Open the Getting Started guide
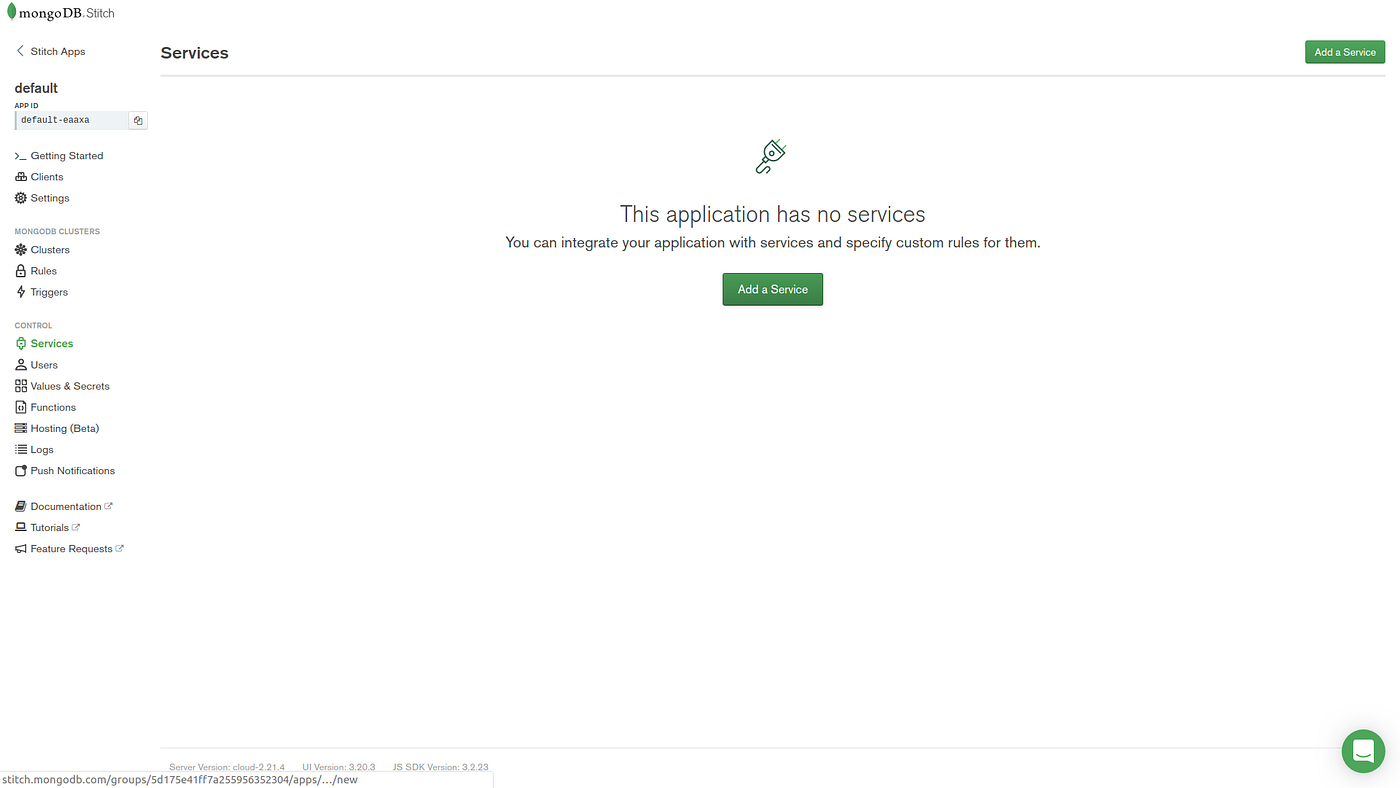Viewport: 1400px width, 788px height. [x=66, y=155]
